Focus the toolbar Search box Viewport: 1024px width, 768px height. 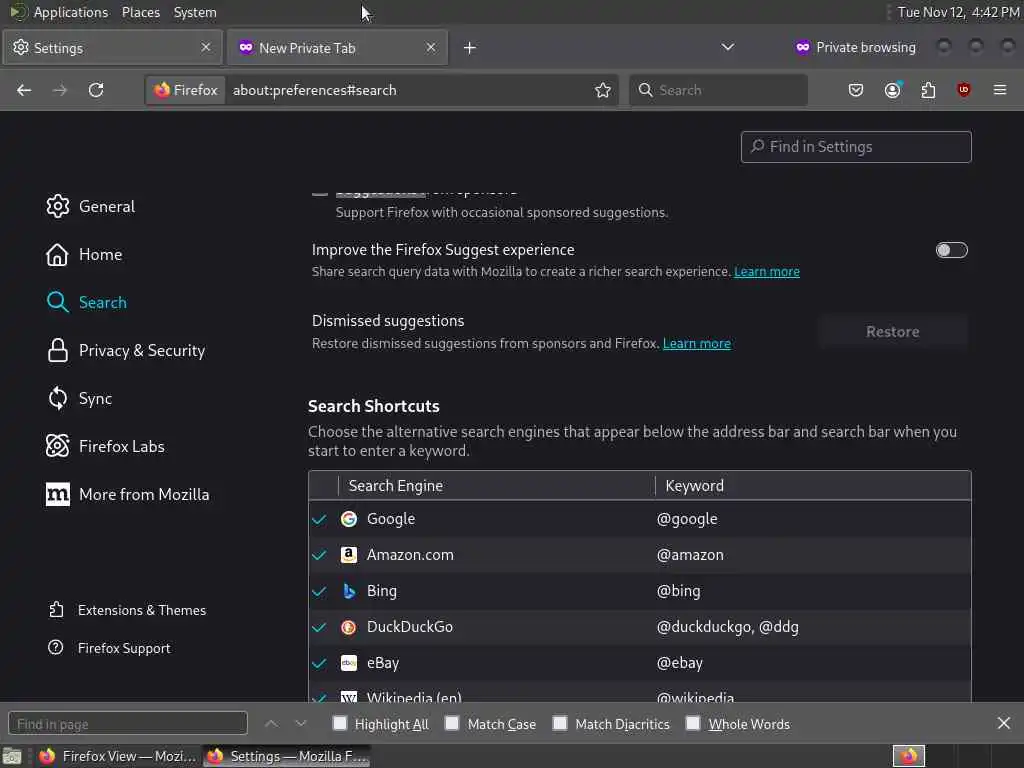coord(718,90)
